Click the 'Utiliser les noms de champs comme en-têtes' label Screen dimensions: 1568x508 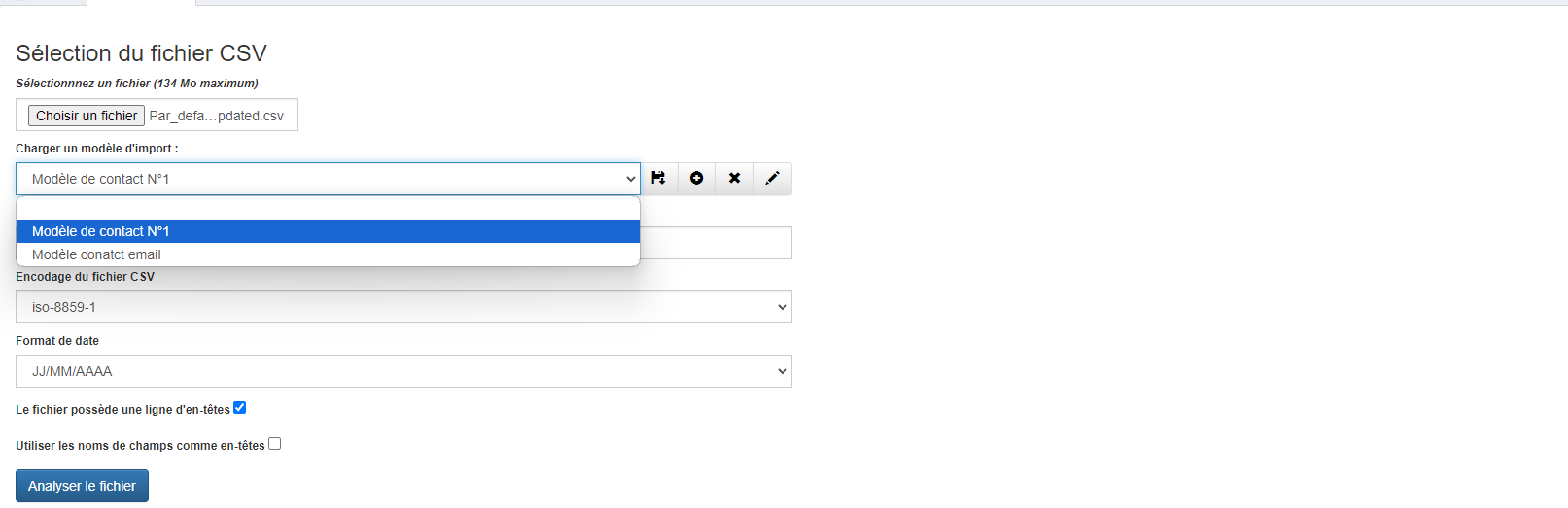click(x=140, y=446)
